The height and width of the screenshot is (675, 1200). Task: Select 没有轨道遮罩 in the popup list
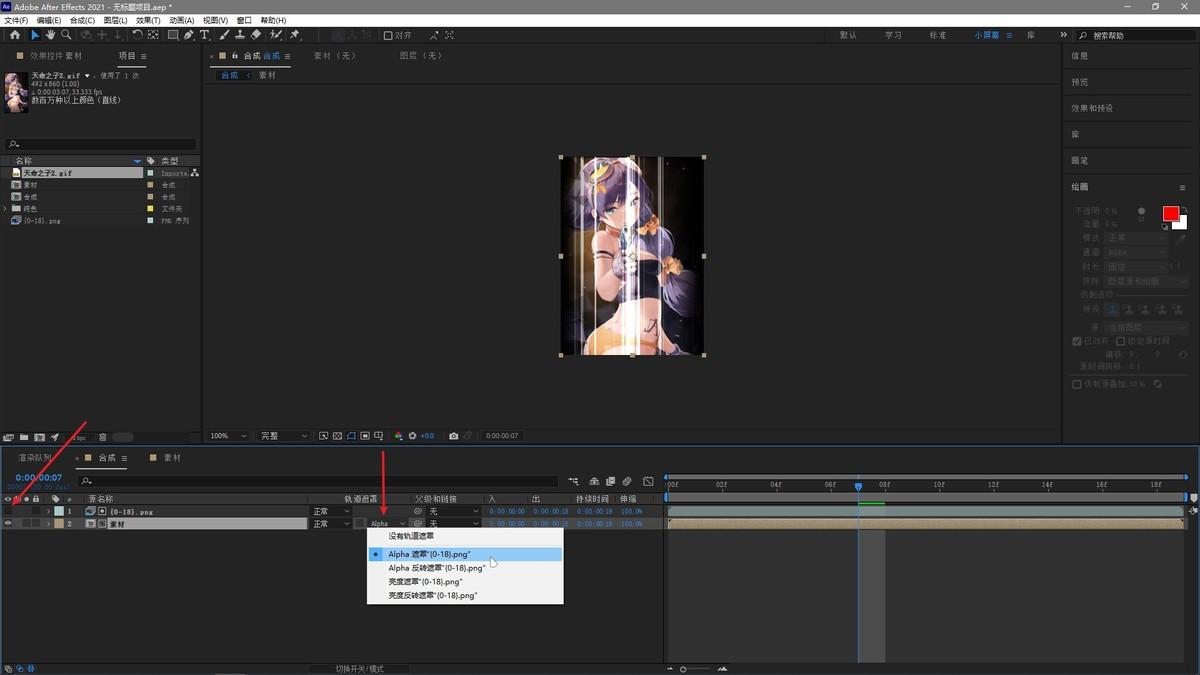pos(411,536)
